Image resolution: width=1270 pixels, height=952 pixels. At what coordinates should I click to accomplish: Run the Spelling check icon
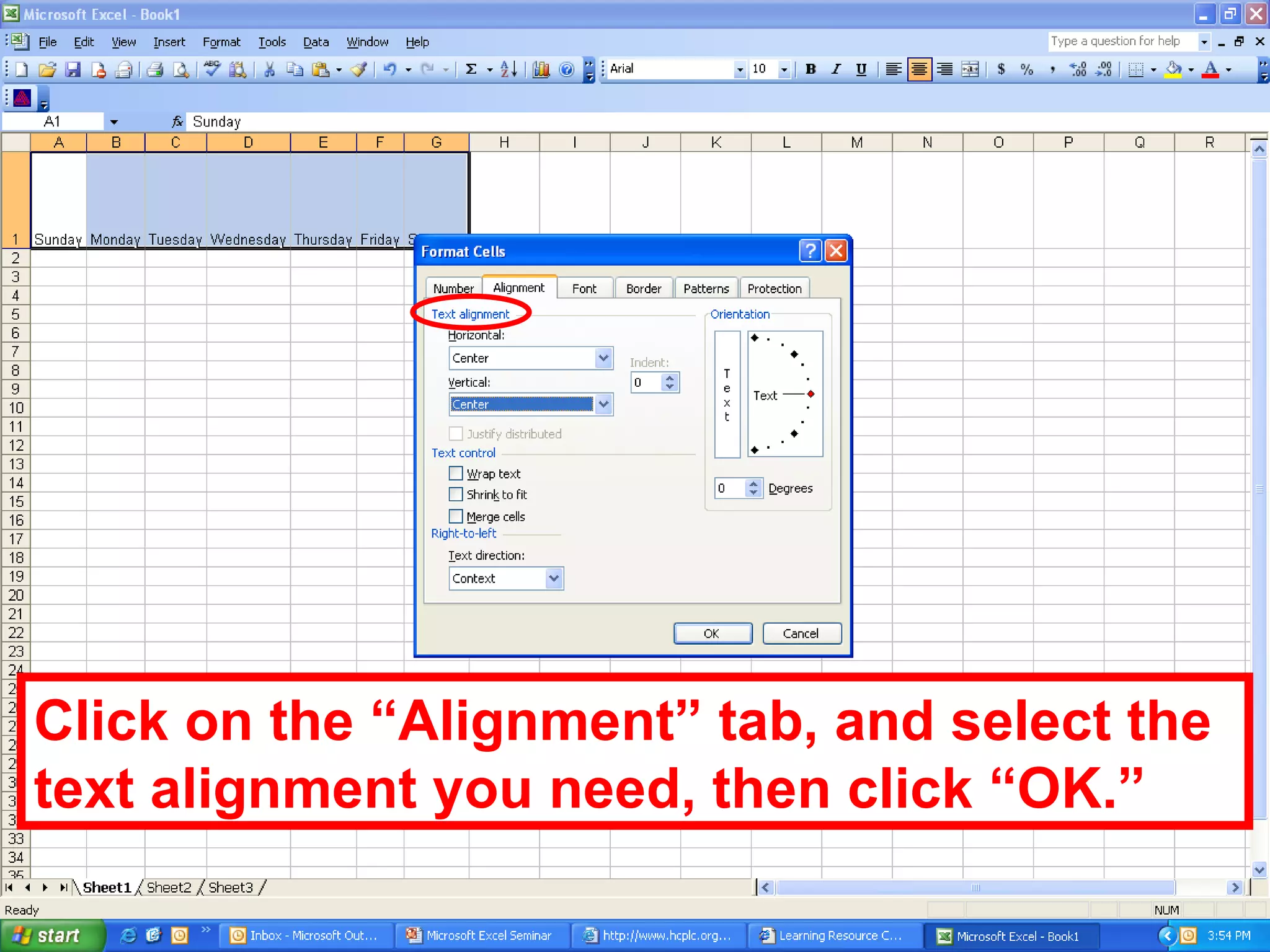(x=212, y=69)
